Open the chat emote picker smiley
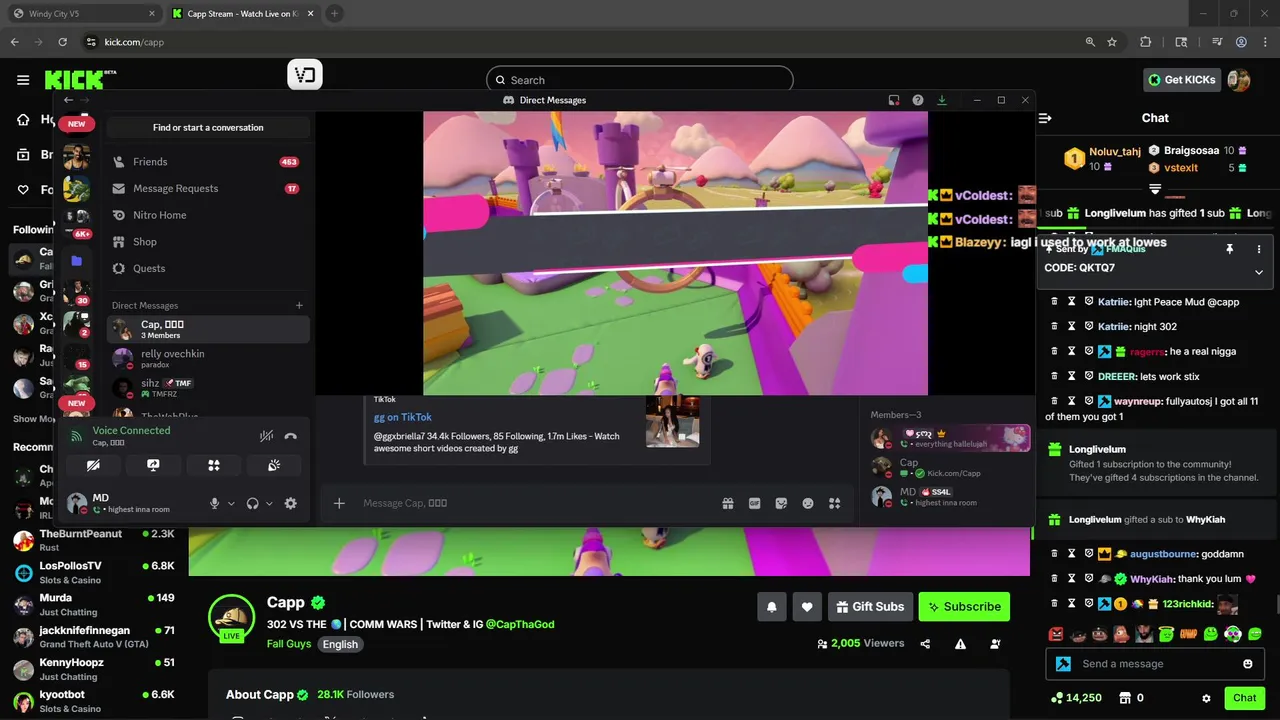 click(1248, 664)
